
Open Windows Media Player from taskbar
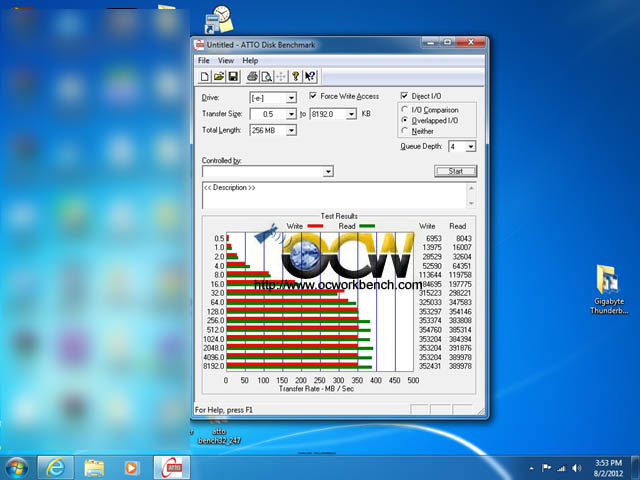coord(131,468)
